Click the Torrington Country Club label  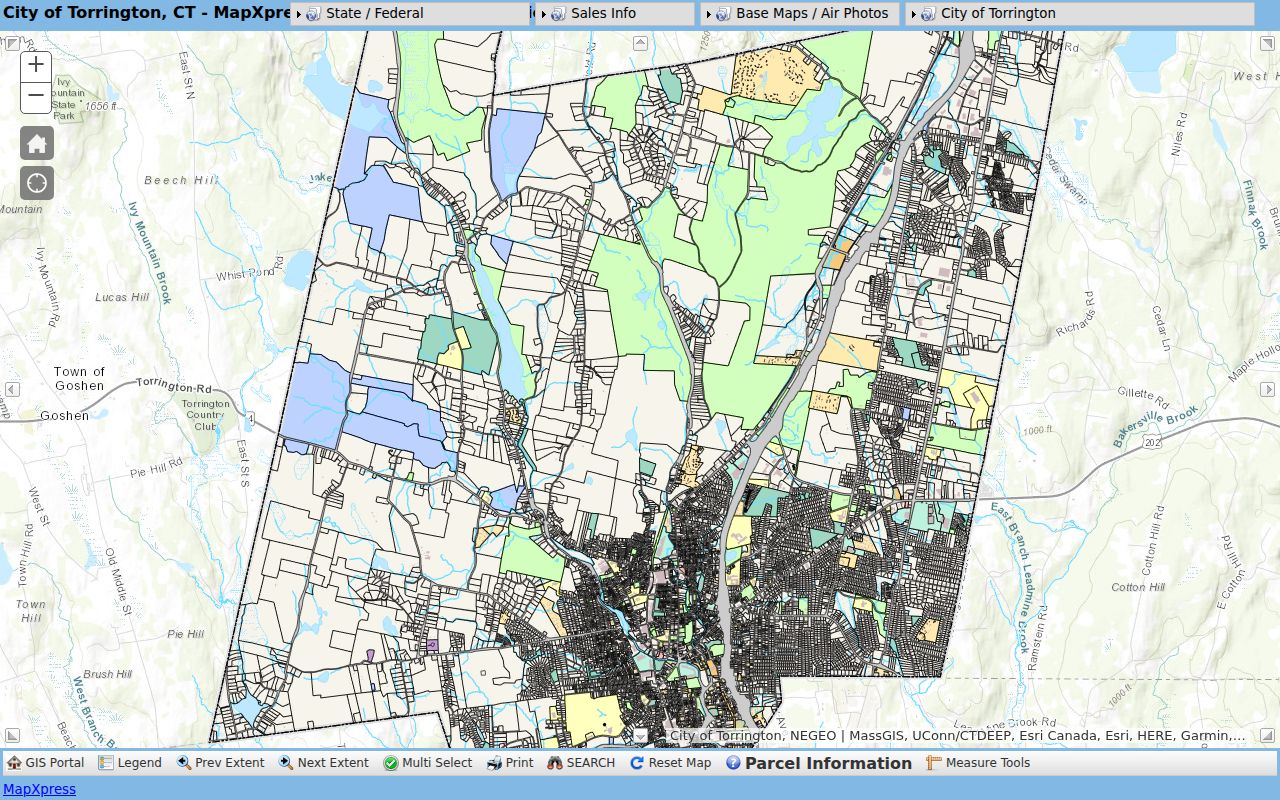pyautogui.click(x=205, y=415)
